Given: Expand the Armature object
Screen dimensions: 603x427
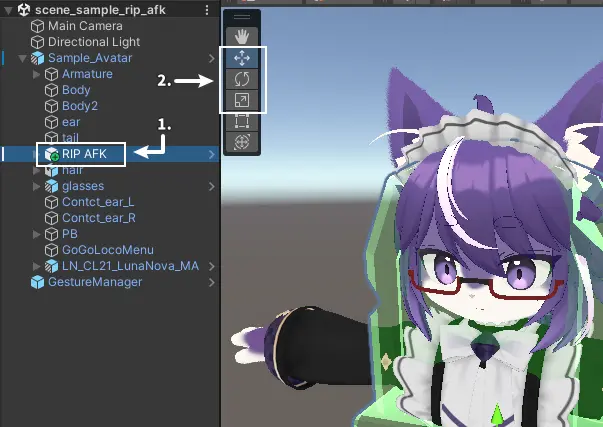Looking at the screenshot, I should point(37,74).
